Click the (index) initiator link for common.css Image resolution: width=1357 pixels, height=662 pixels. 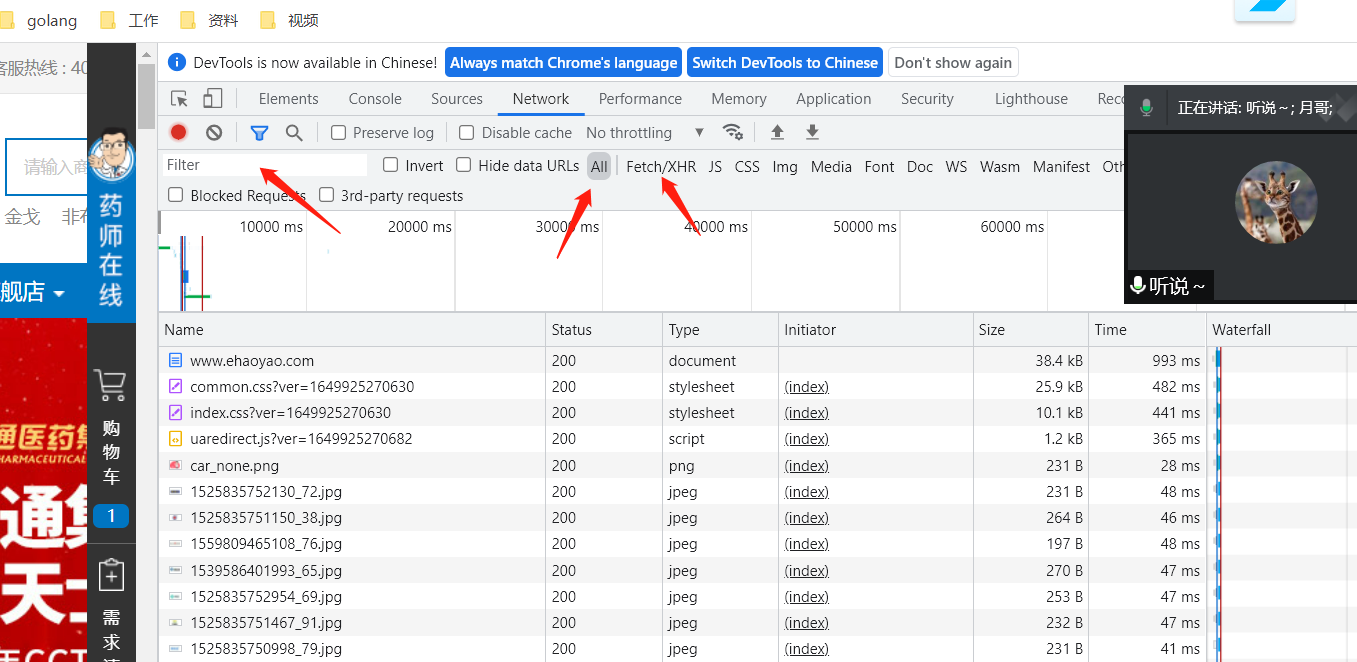pyautogui.click(x=806, y=386)
